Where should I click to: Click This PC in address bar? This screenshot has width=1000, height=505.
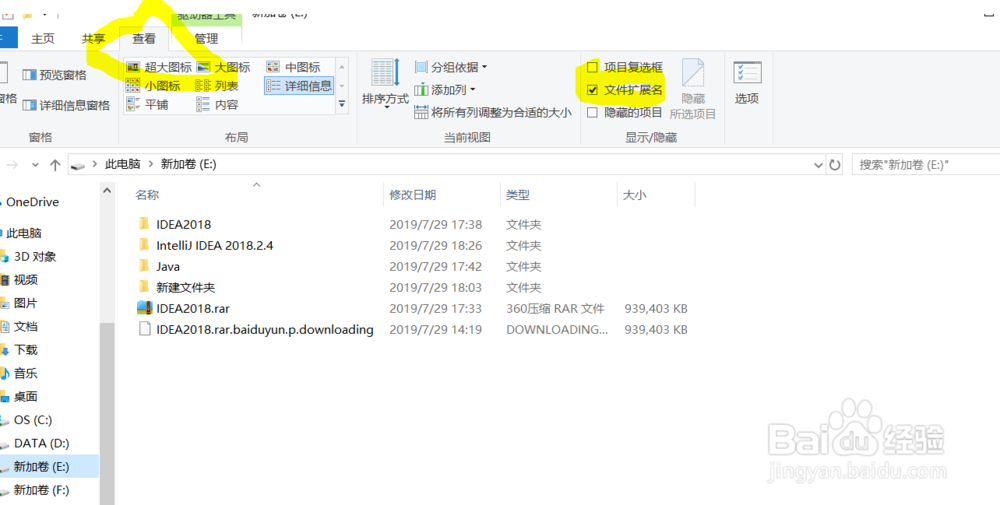pyautogui.click(x=122, y=164)
